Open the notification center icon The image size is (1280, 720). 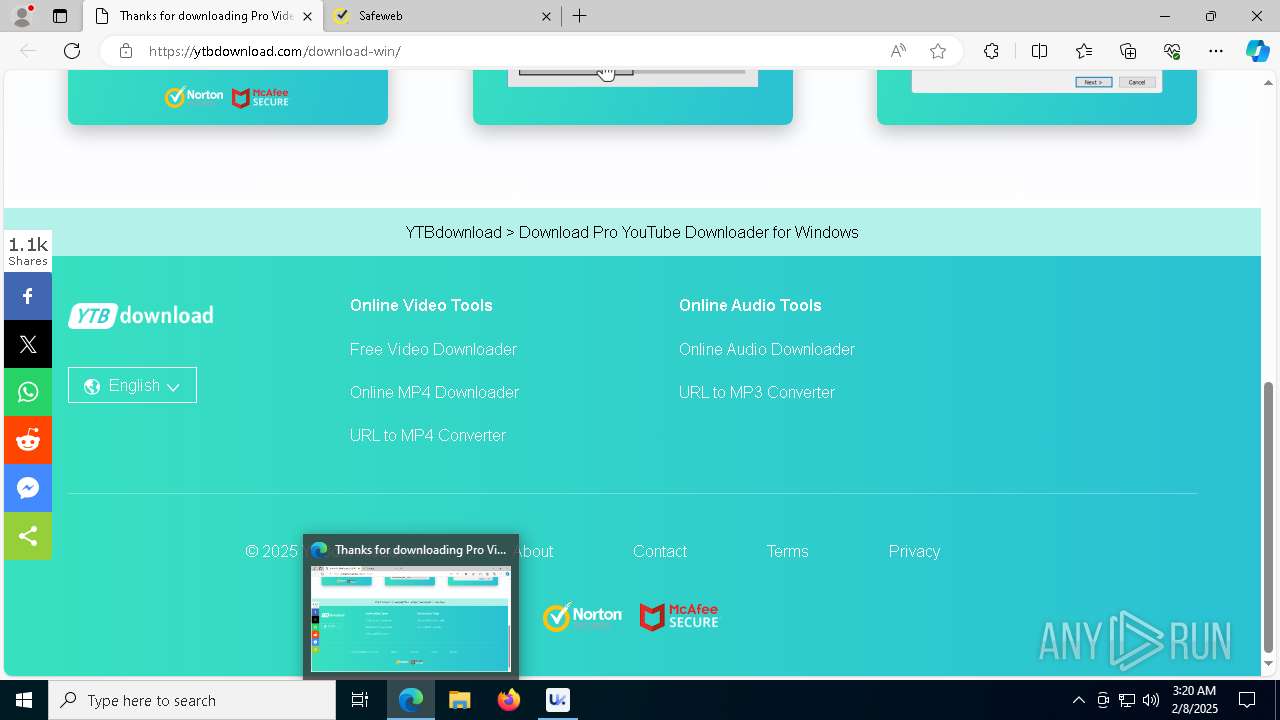1247,700
